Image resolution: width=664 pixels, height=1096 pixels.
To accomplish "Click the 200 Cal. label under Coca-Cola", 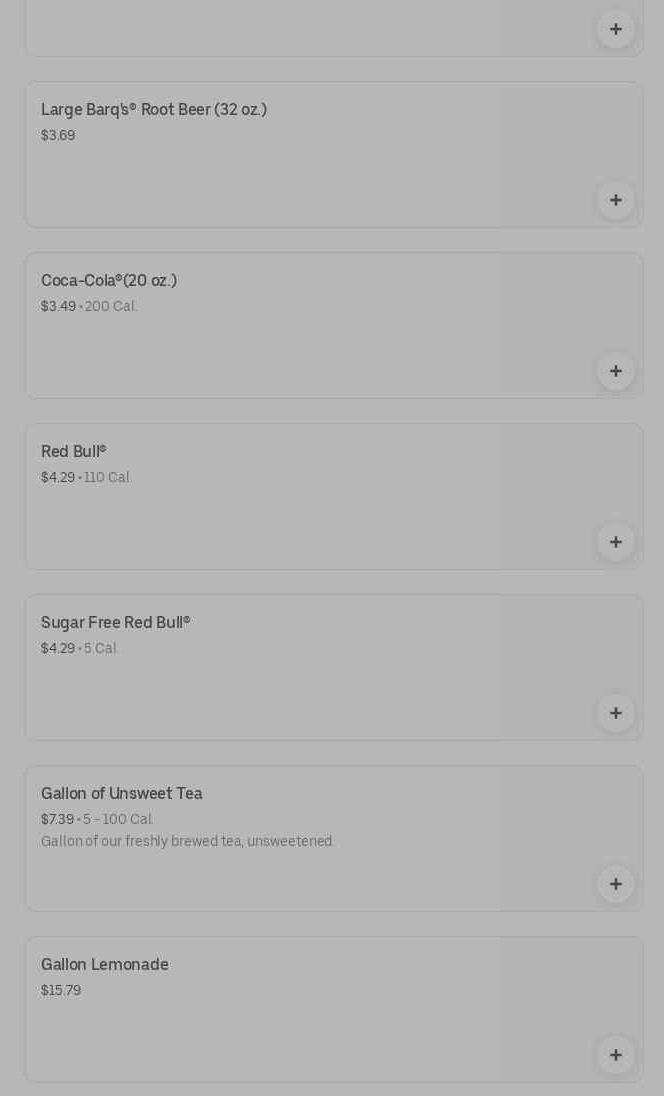I will point(111,307).
